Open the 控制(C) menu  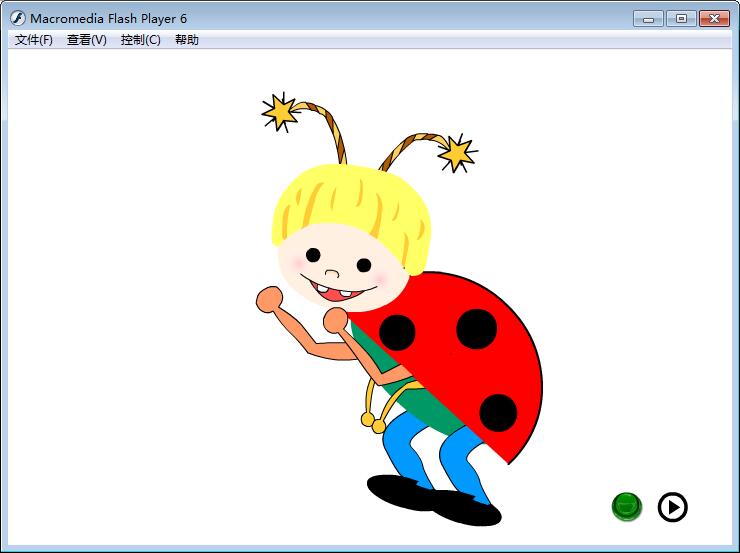click(x=141, y=40)
